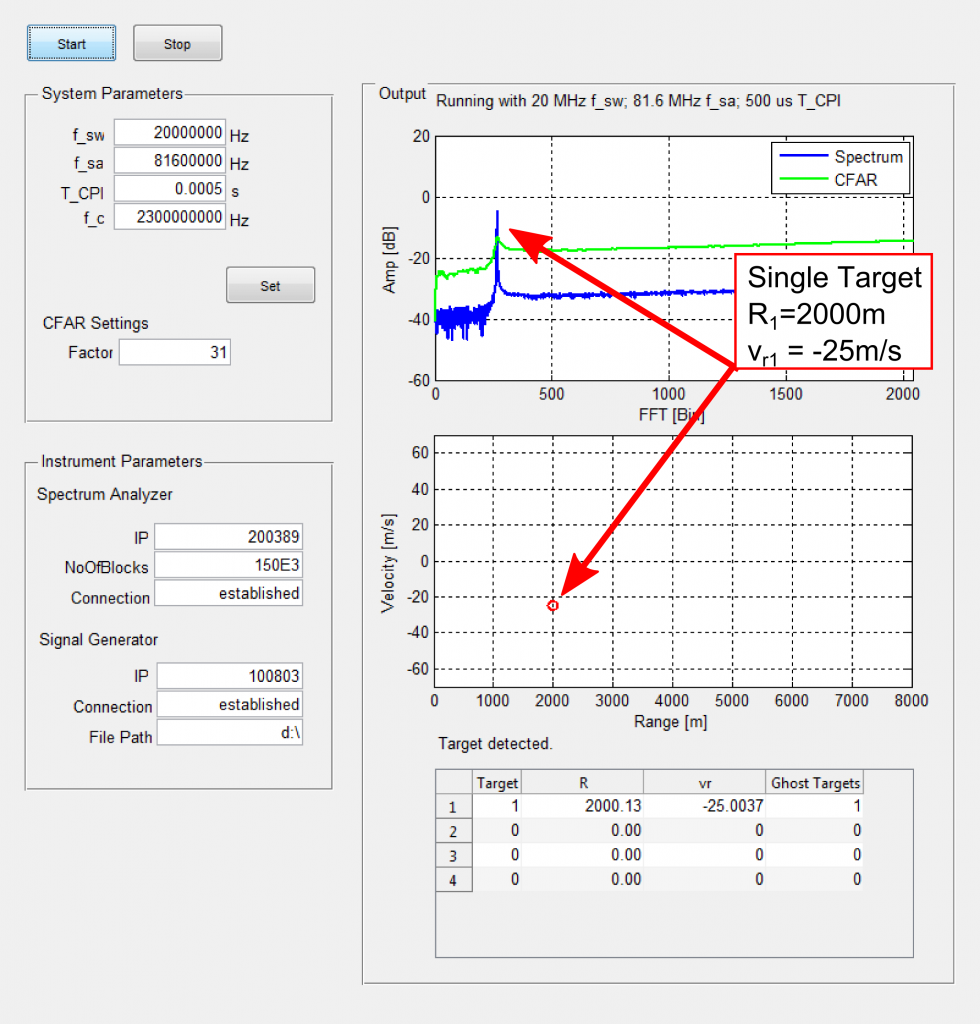980x1024 pixels.
Task: Click the f_sw frequency input field
Action: click(x=169, y=132)
